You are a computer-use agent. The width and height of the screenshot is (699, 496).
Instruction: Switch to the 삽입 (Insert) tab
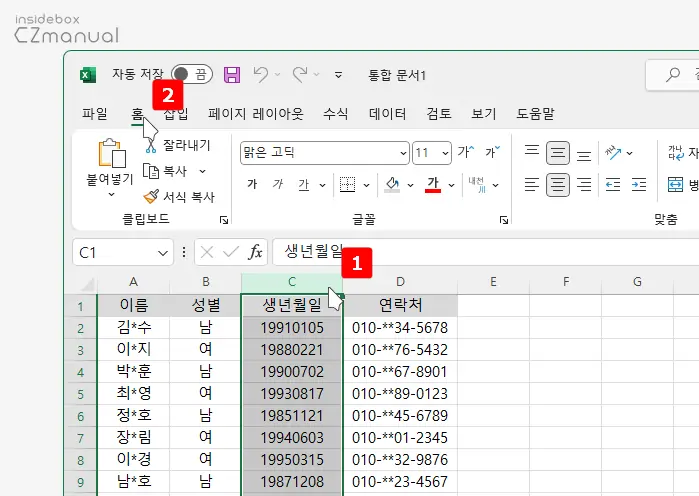176,114
